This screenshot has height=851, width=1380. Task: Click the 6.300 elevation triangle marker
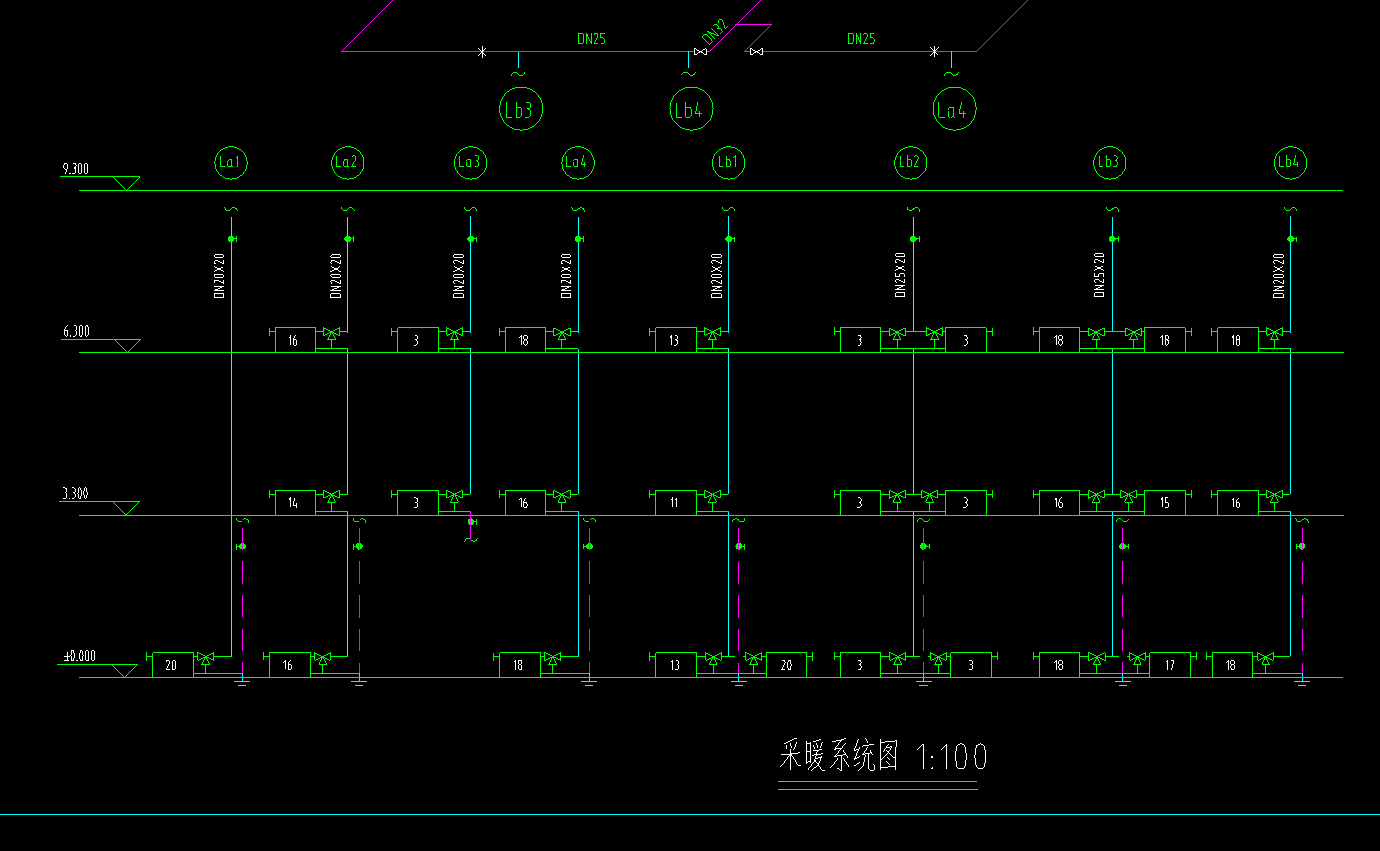pyautogui.click(x=125, y=345)
